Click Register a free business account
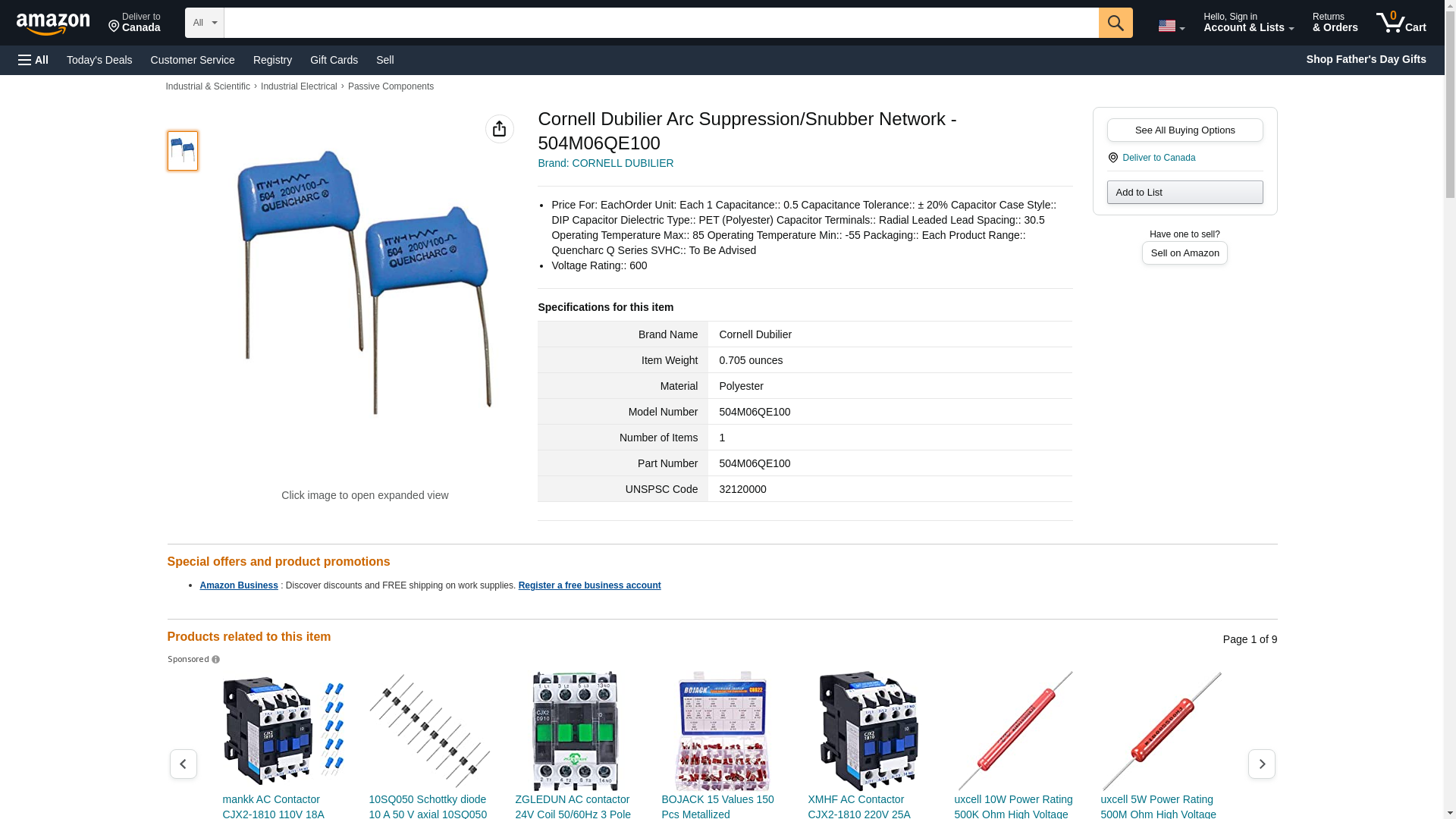 pos(589,585)
